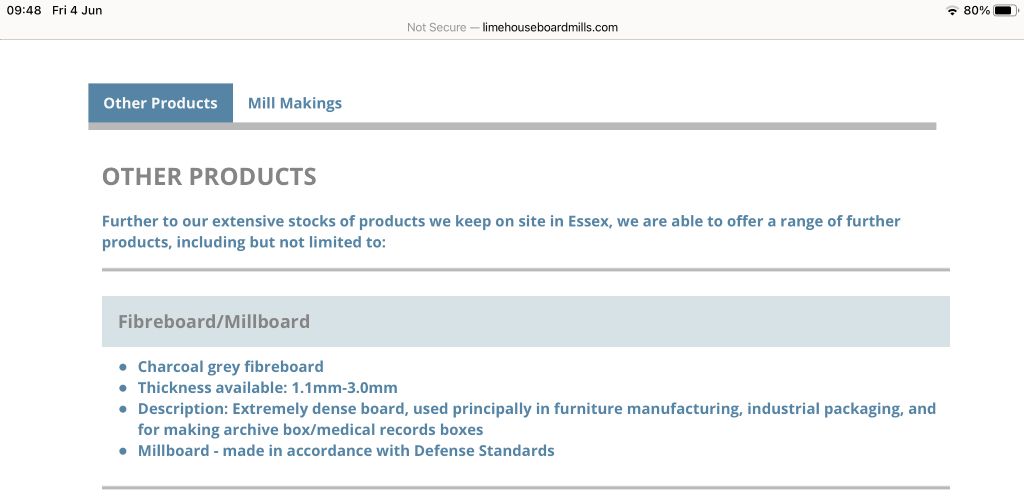
Task: Click the Thickness available 1.1mm-3.0mm line
Action: coord(268,387)
